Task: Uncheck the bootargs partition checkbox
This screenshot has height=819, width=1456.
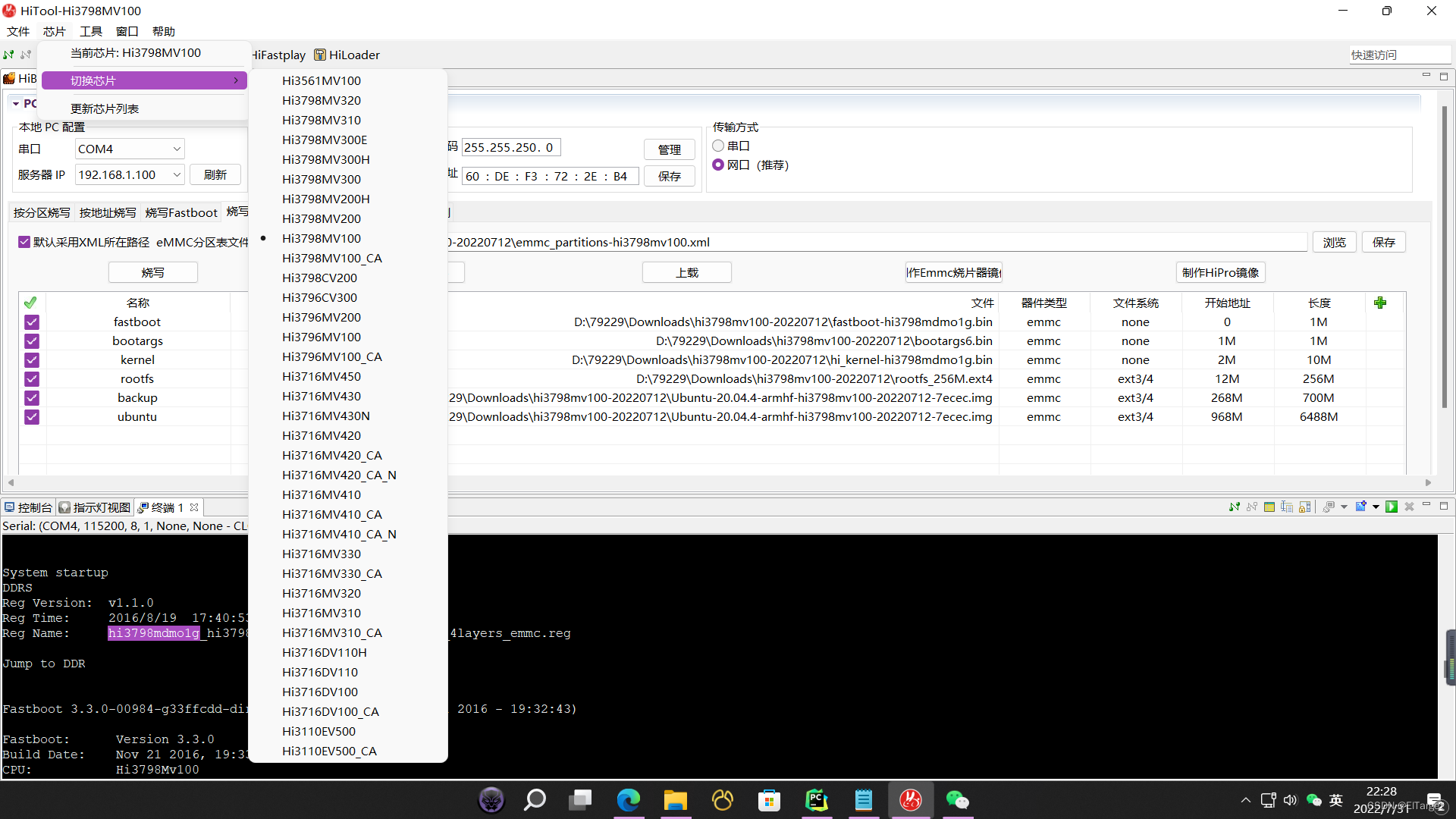Action: pyautogui.click(x=32, y=340)
